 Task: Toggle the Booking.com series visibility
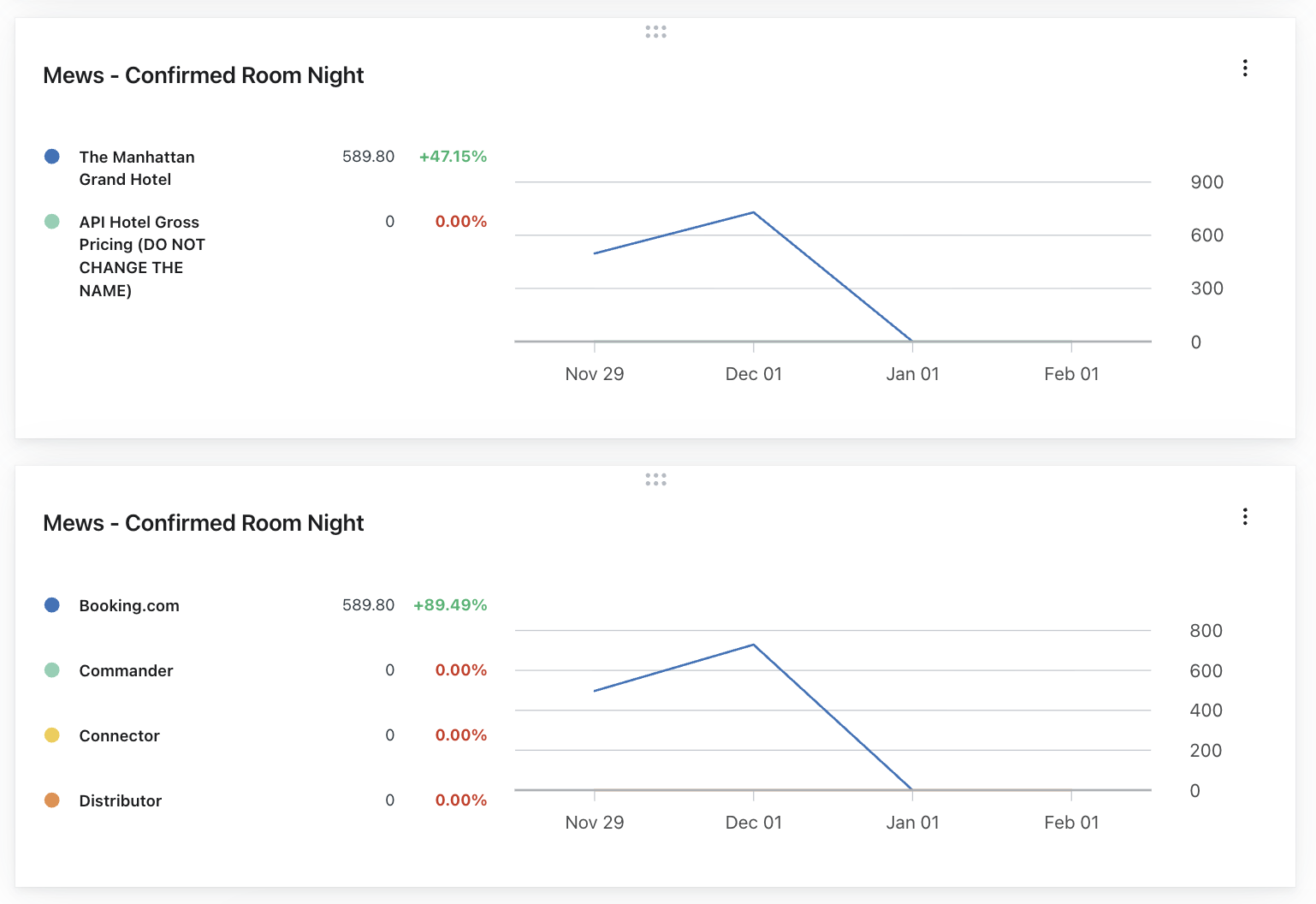(128, 605)
